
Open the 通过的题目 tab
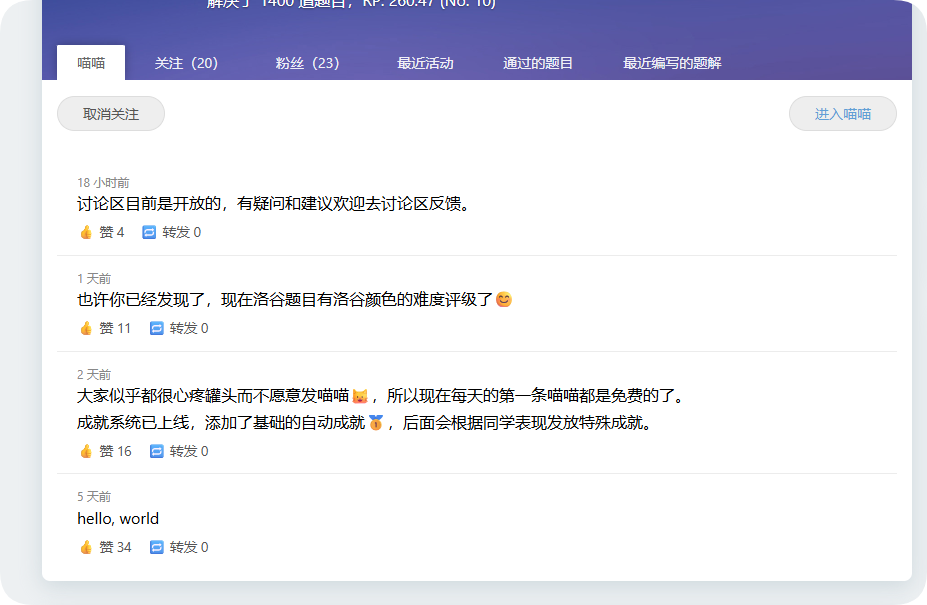[537, 63]
